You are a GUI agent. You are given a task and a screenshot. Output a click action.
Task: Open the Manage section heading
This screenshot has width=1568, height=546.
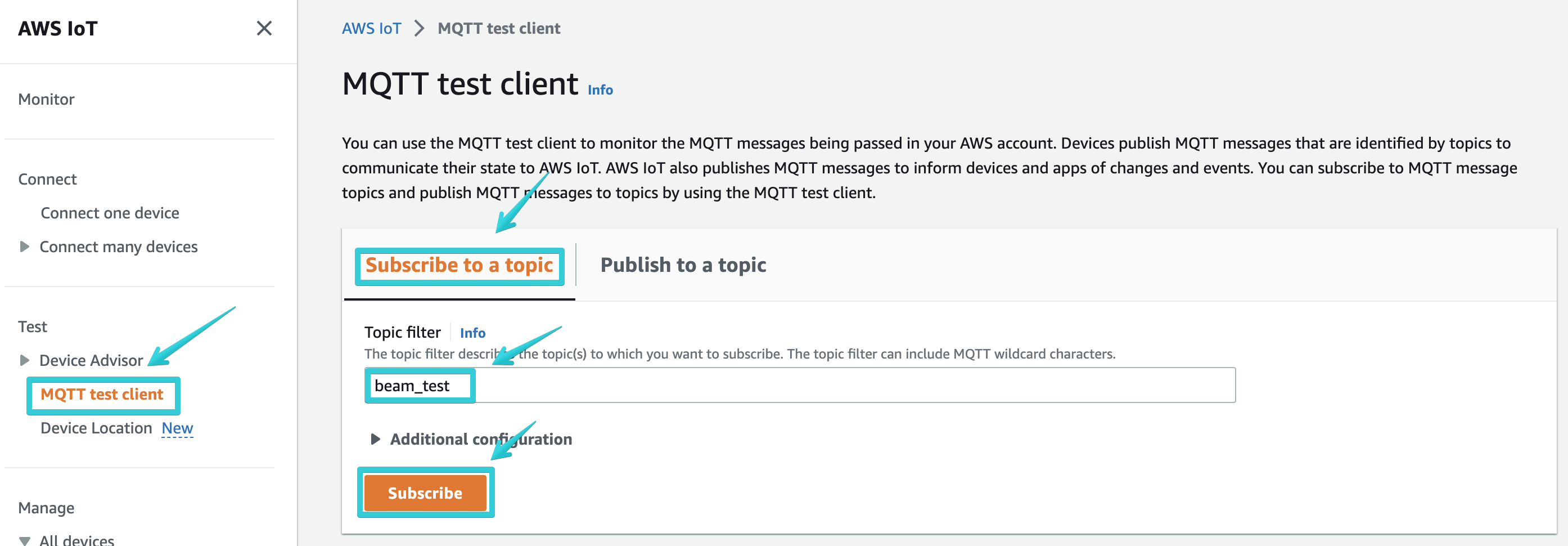pos(46,507)
